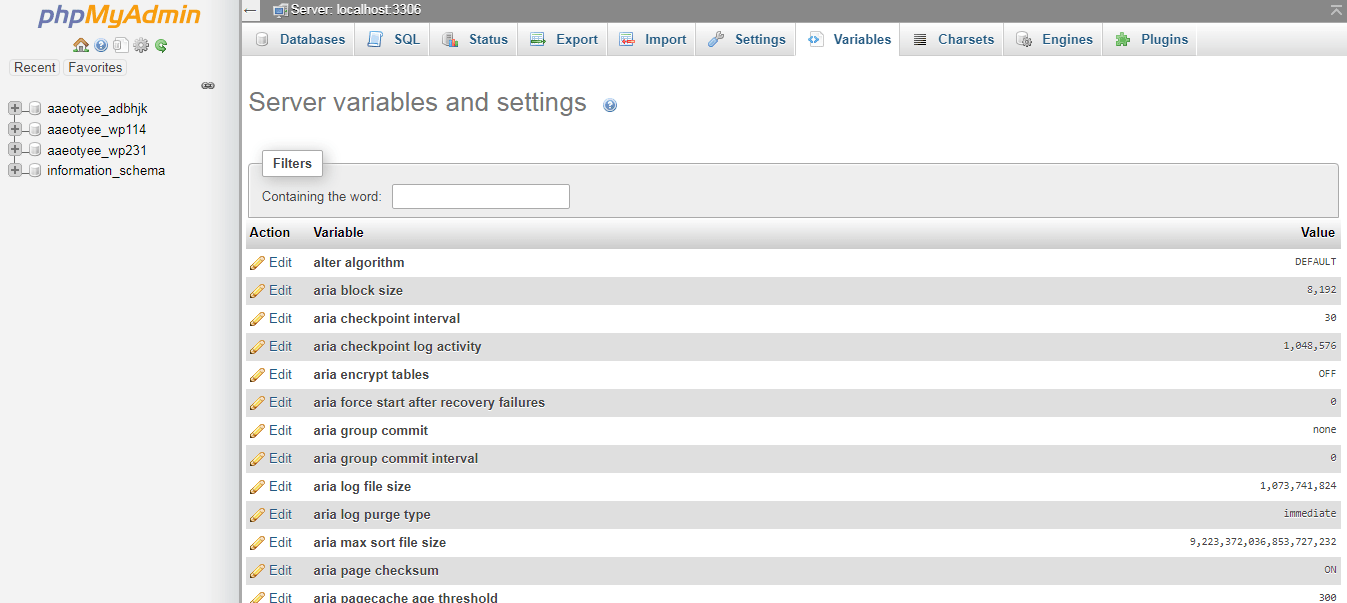Switch to the Favorites tables view
This screenshot has width=1347, height=603.
pos(94,67)
